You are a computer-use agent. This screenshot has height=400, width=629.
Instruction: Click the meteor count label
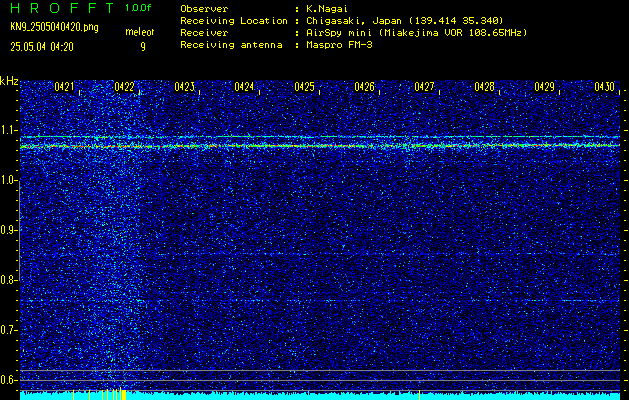(140, 32)
